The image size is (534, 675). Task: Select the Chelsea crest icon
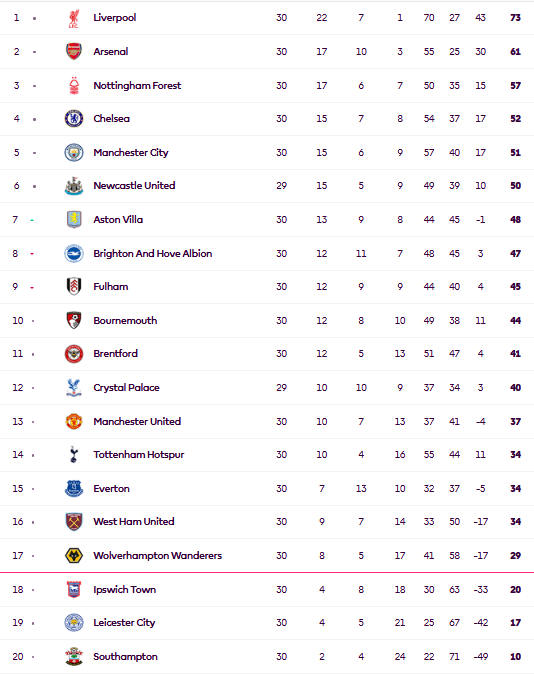coord(74,118)
